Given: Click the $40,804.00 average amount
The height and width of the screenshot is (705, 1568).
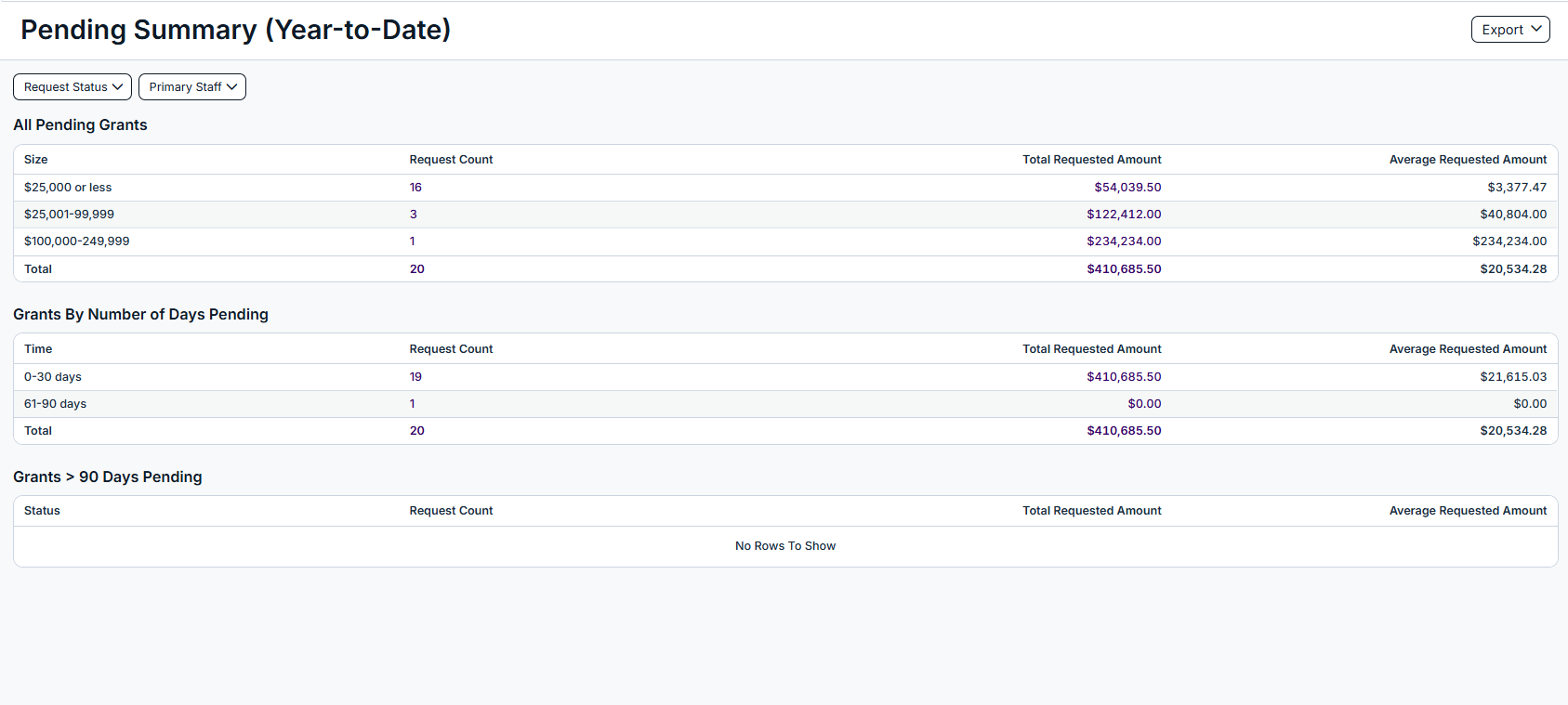Looking at the screenshot, I should point(1513,215).
